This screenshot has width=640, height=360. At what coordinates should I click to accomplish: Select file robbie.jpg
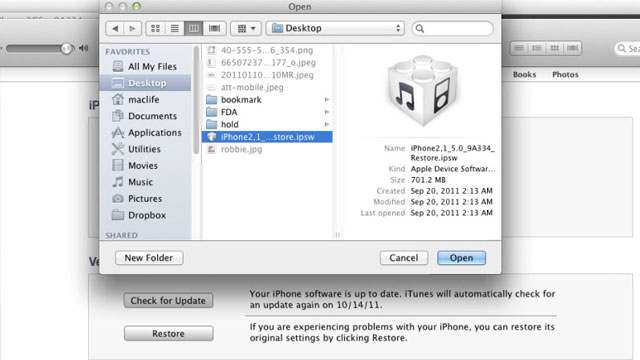(x=267, y=149)
